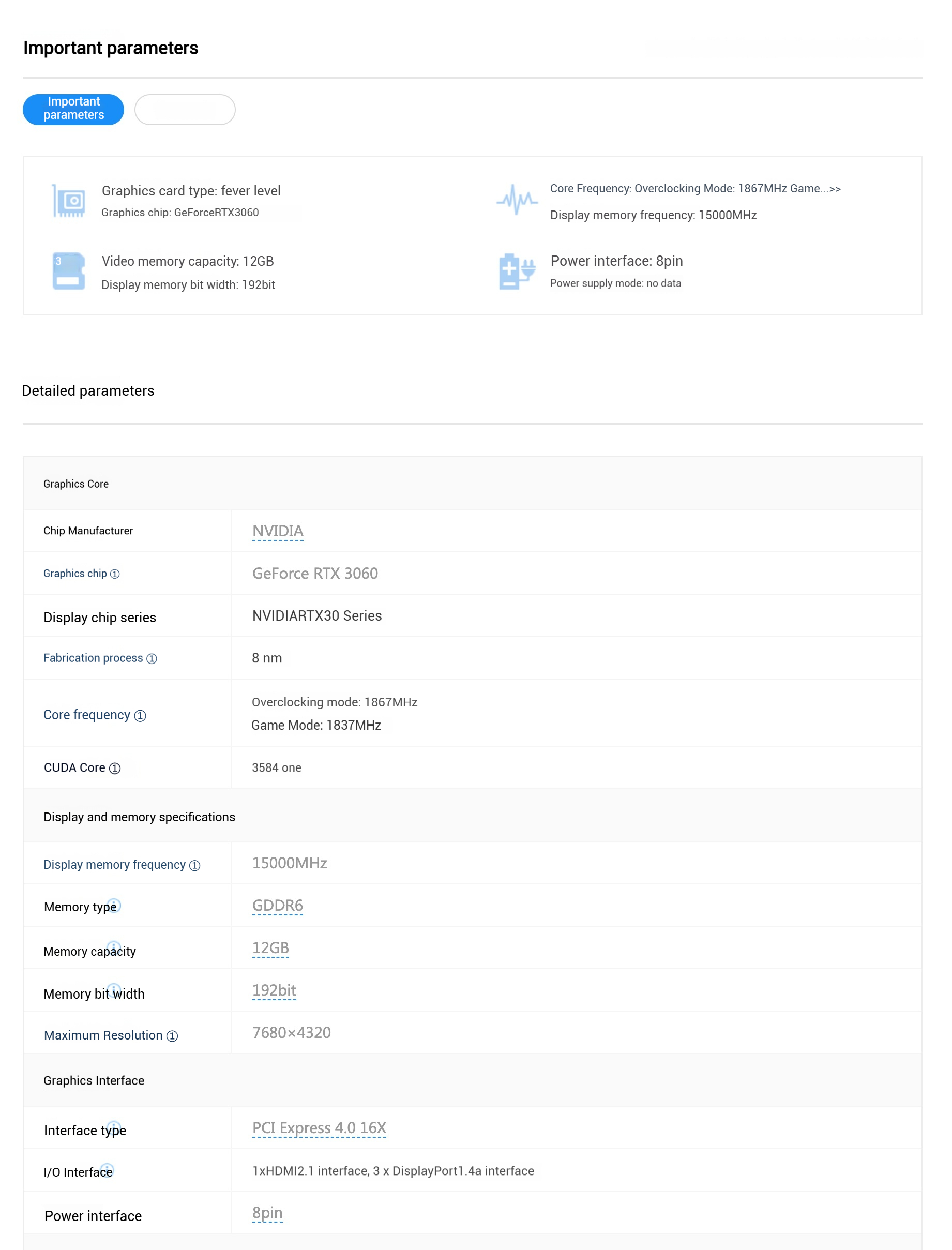
Task: Open info icon beside Core frequency
Action: tap(140, 716)
